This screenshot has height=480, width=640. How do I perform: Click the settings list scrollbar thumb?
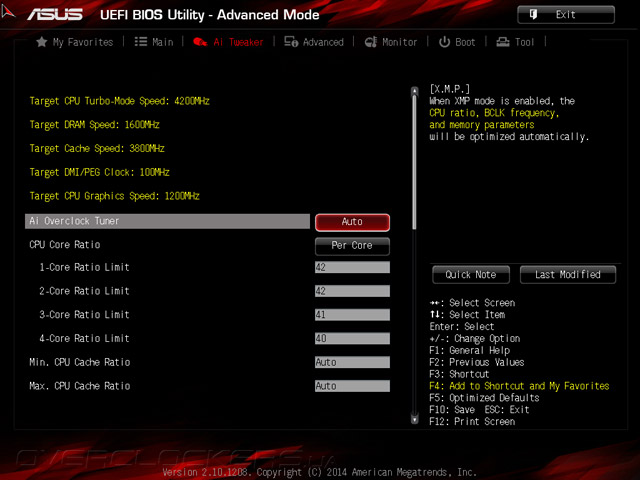[415, 162]
